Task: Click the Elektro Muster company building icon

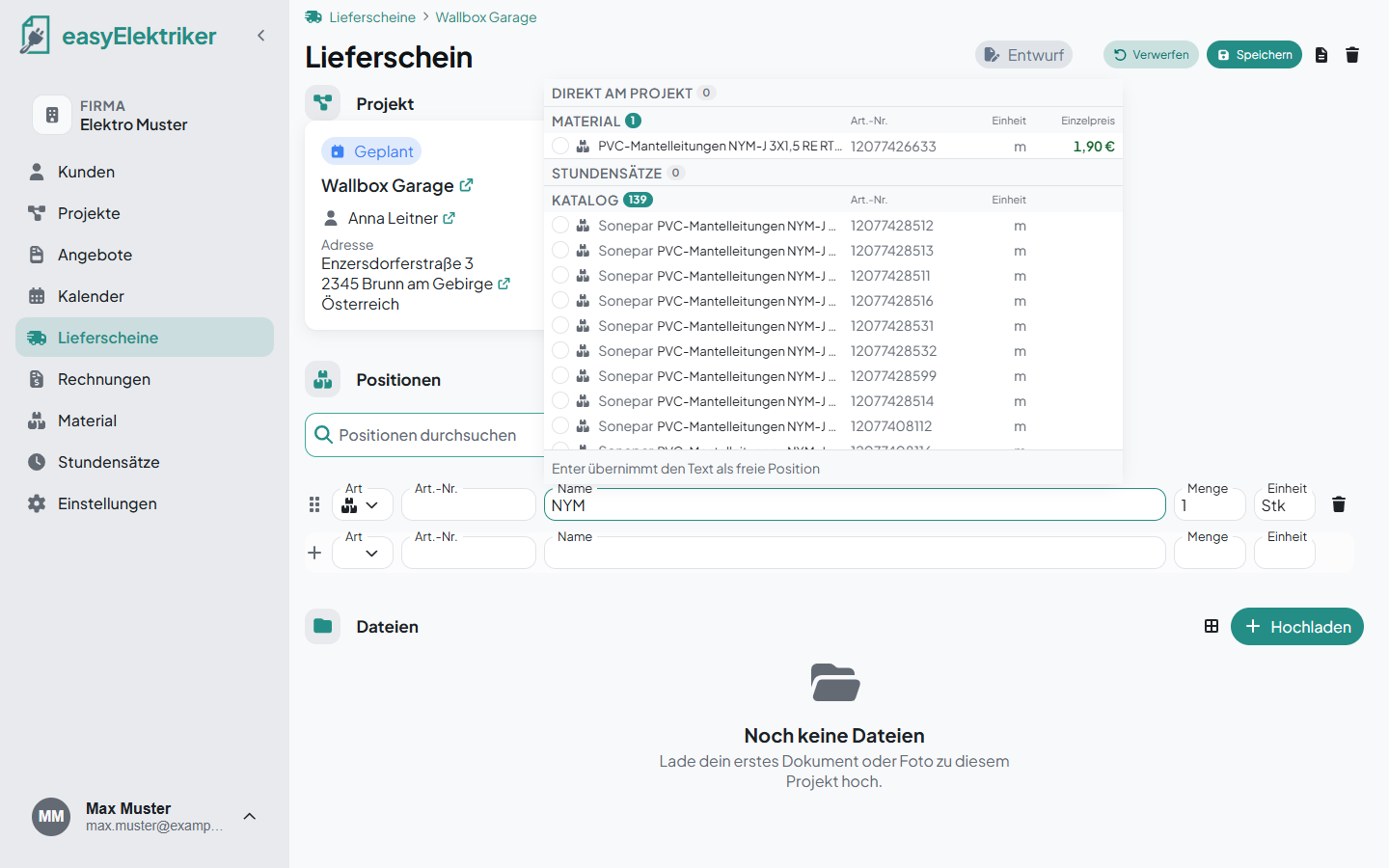Action: [52, 115]
